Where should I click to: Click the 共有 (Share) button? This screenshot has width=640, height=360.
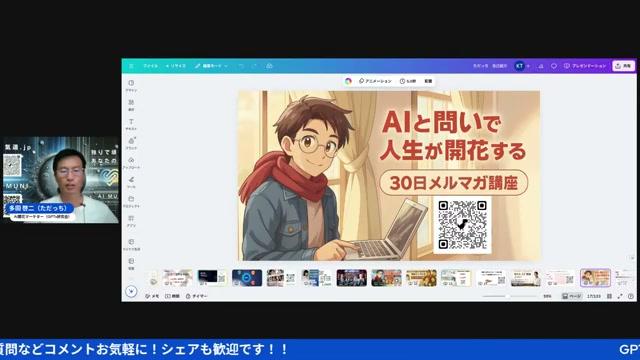(623, 66)
